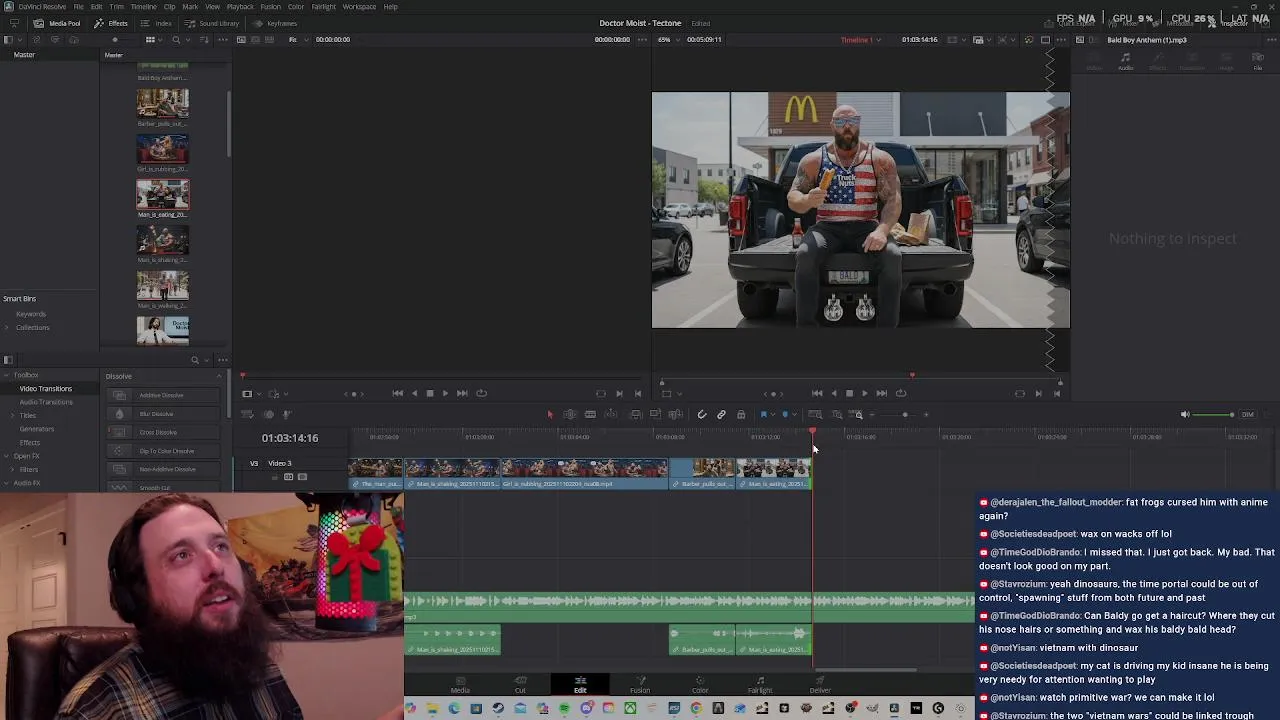Jump to first frame in timeline viewer
1280x720 pixels.
(x=817, y=393)
